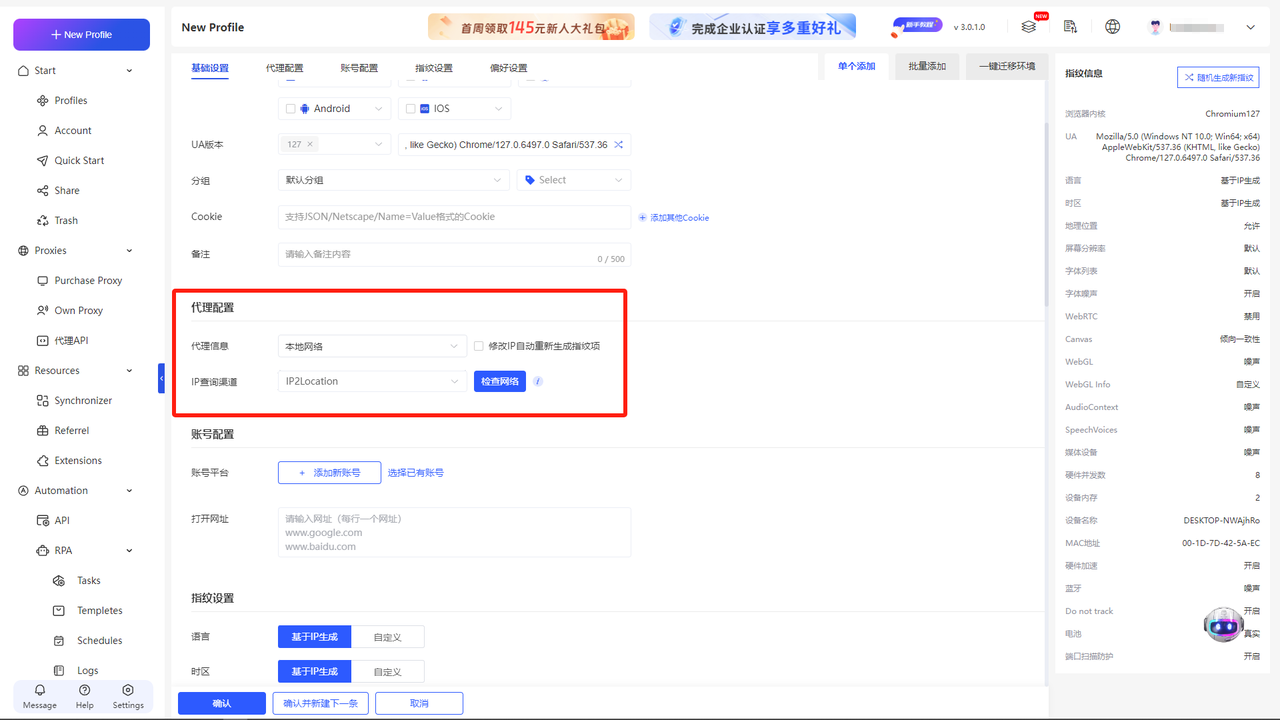This screenshot has height=720, width=1280.
Task: Select Quick Start from the sidebar
Action: coord(80,160)
